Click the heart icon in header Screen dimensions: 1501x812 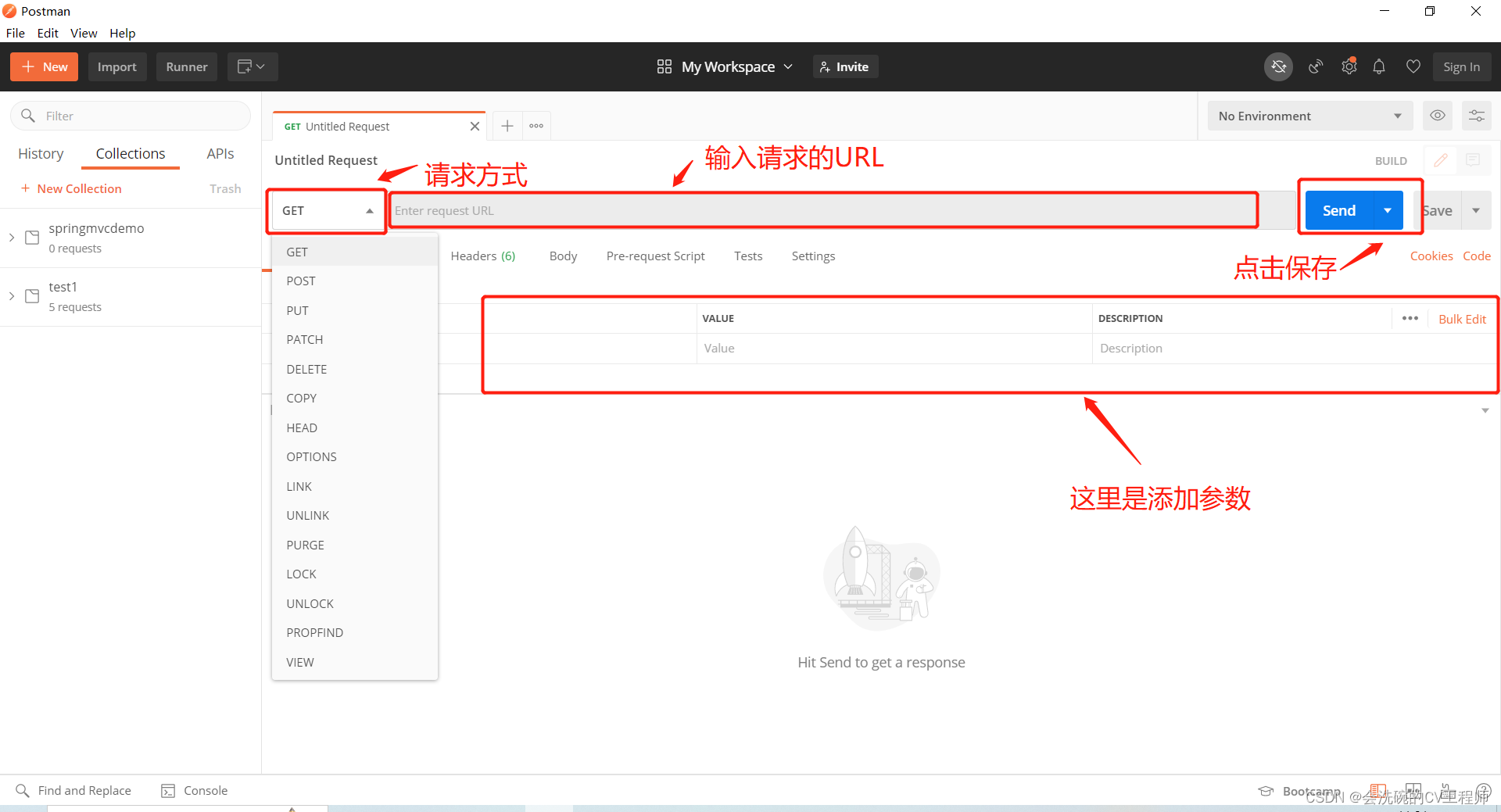click(1413, 67)
